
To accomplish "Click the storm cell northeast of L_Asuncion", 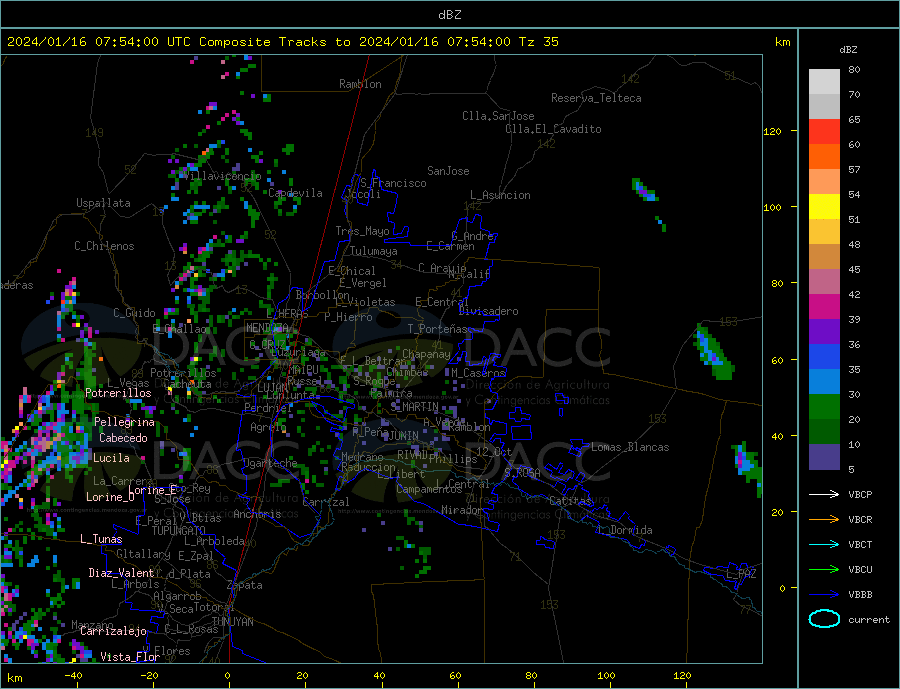I will pyautogui.click(x=645, y=190).
